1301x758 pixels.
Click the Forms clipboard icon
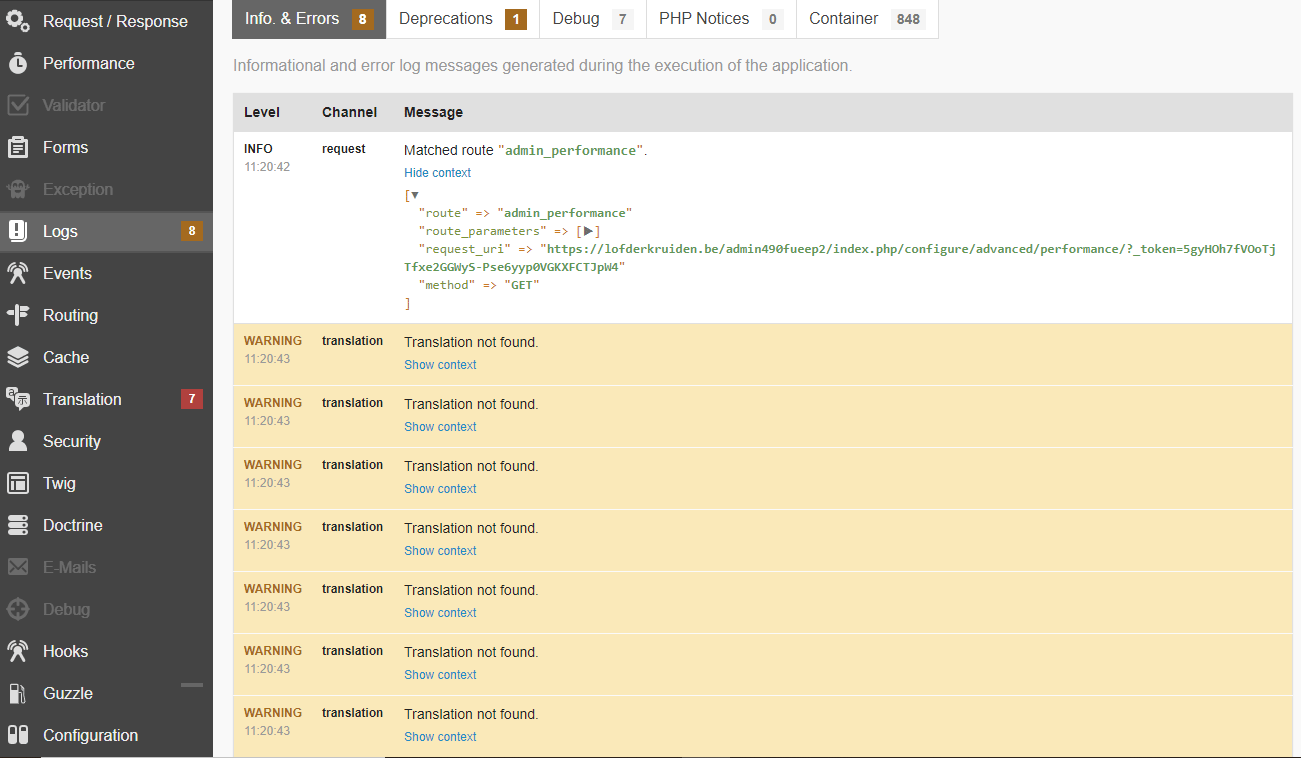tap(18, 147)
